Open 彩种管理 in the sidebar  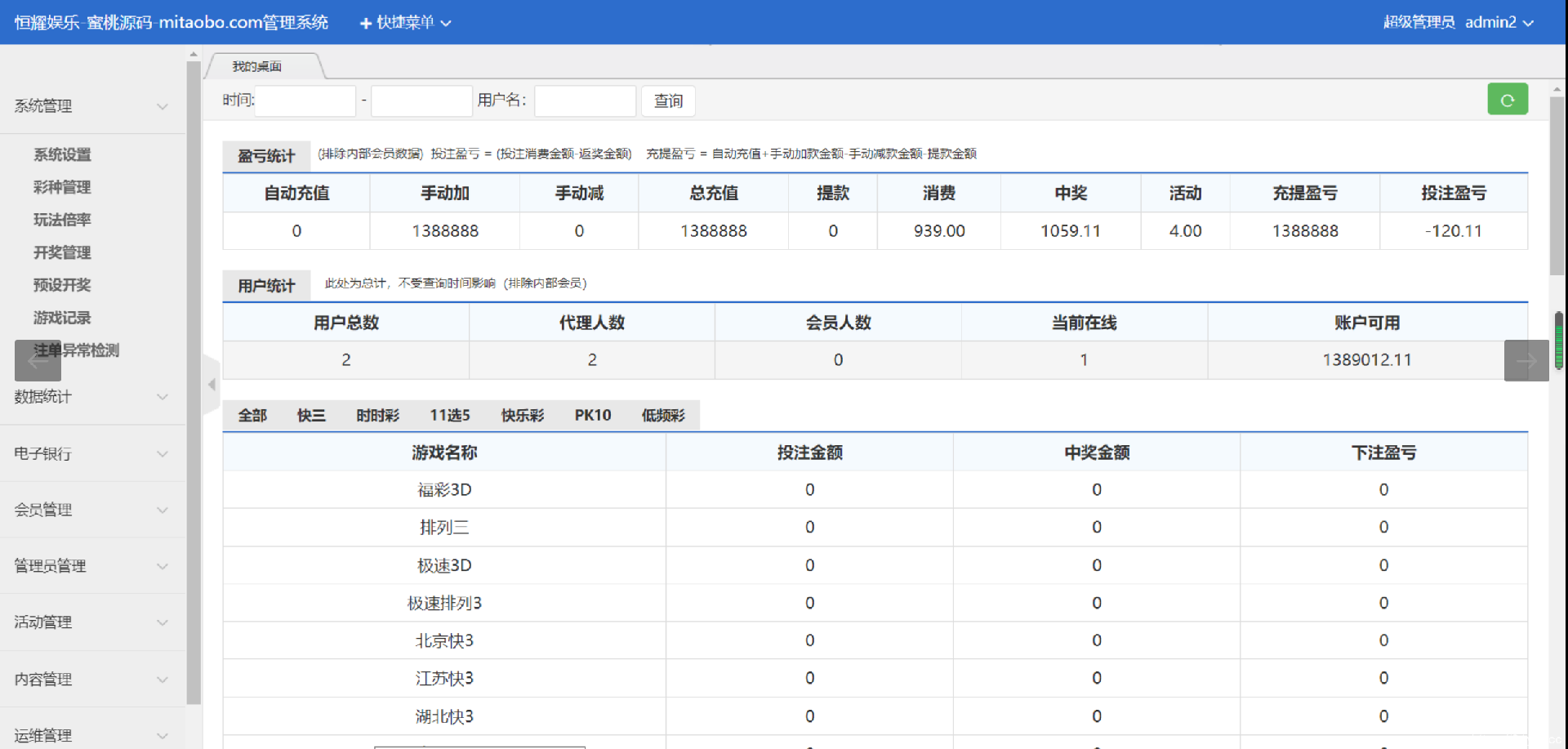62,187
